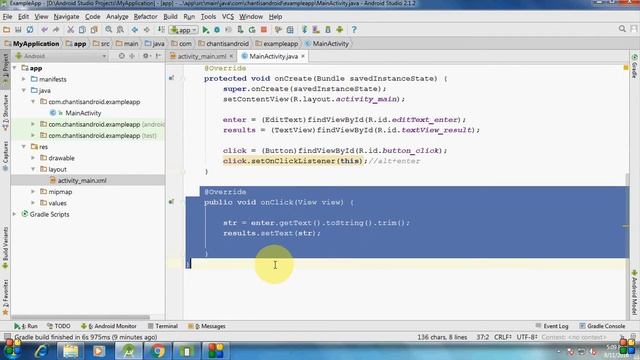This screenshot has width=640, height=360.
Task: Click the Chrome icon in the taskbar
Action: coord(157,351)
